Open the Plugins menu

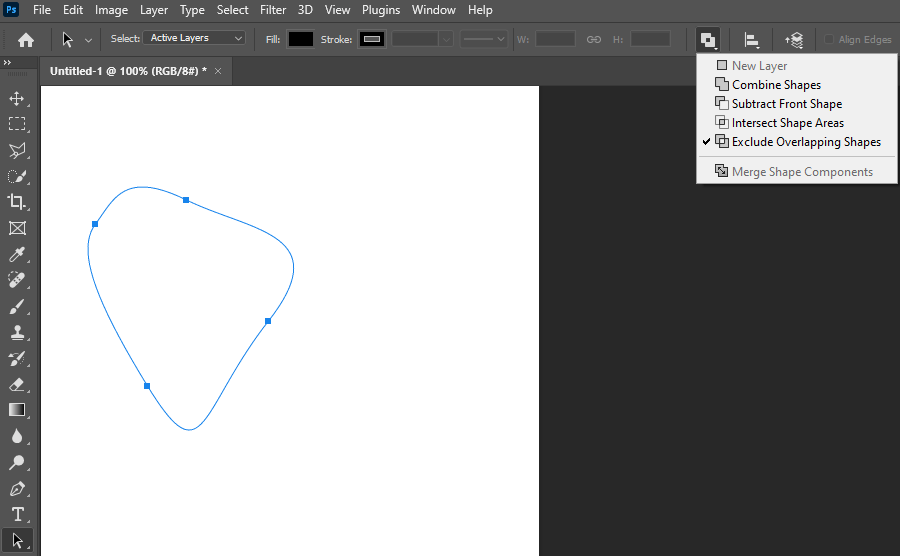click(x=381, y=10)
